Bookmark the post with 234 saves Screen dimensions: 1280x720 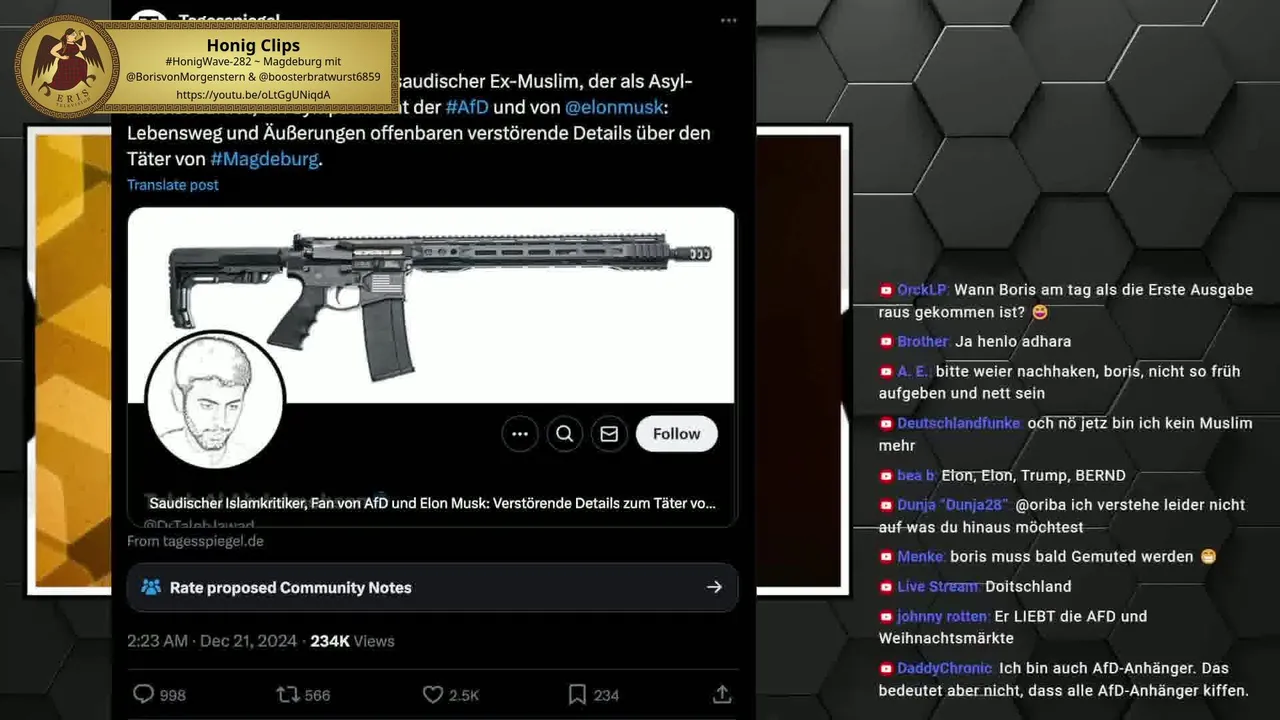pos(577,694)
